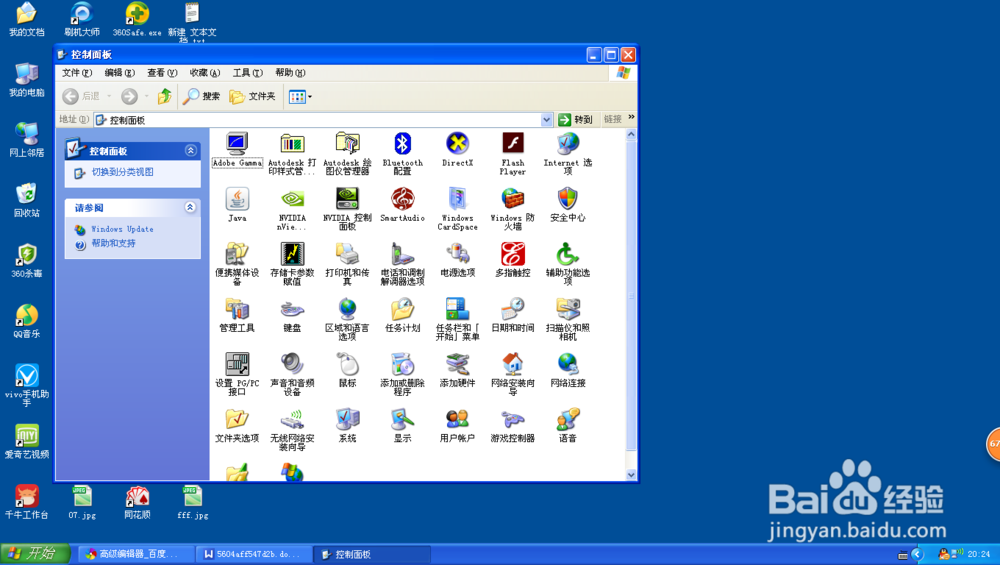Click the 搜索 toolbar button
1000x565 pixels.
[202, 96]
